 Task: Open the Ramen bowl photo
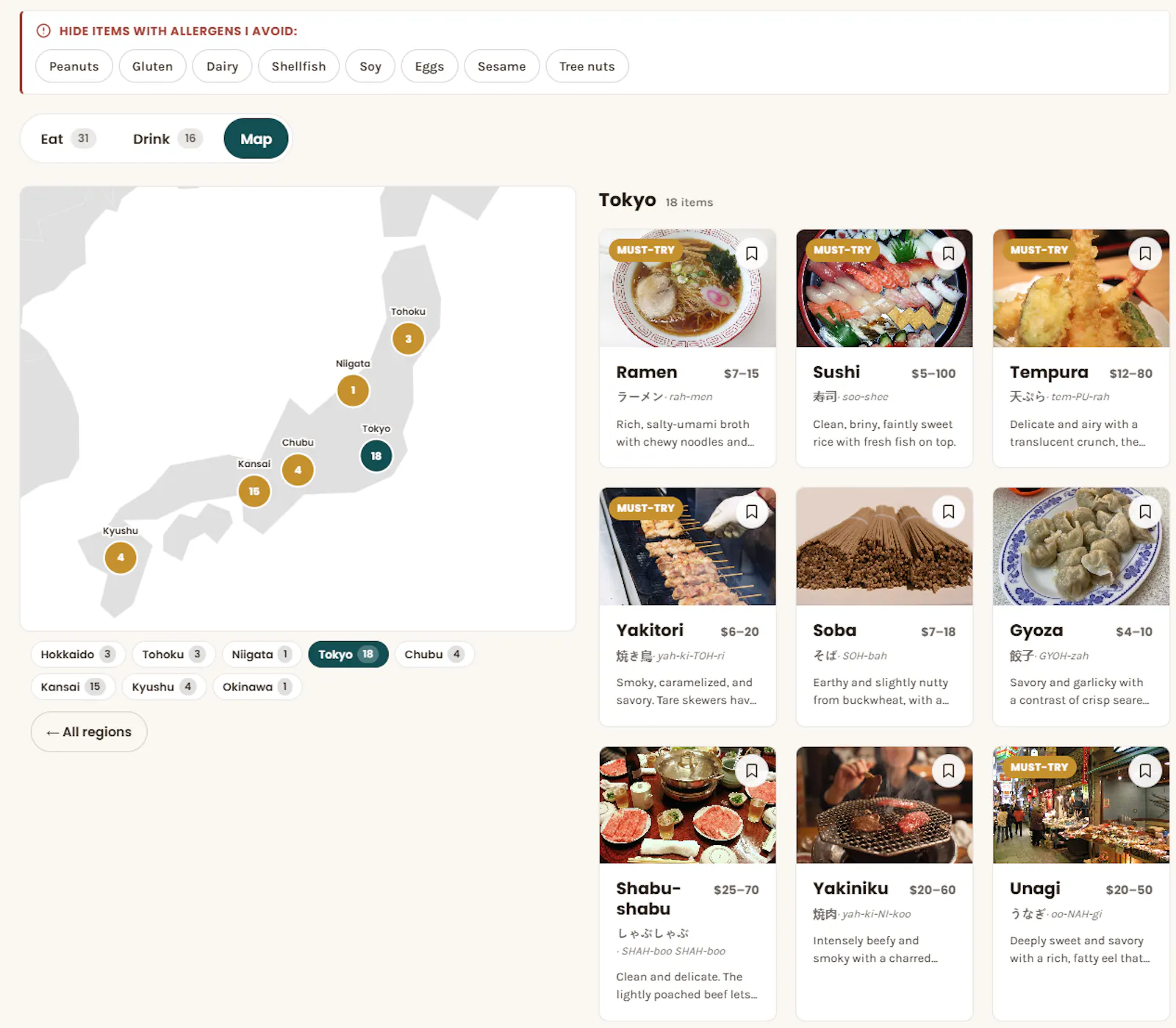click(x=687, y=288)
